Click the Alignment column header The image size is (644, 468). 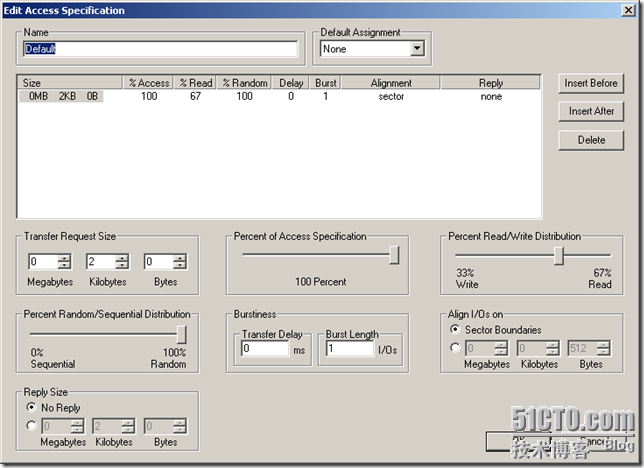click(x=391, y=83)
